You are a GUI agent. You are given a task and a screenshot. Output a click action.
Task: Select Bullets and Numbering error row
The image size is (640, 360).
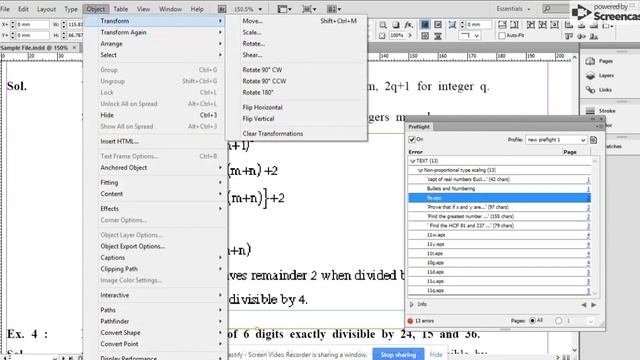(499, 189)
